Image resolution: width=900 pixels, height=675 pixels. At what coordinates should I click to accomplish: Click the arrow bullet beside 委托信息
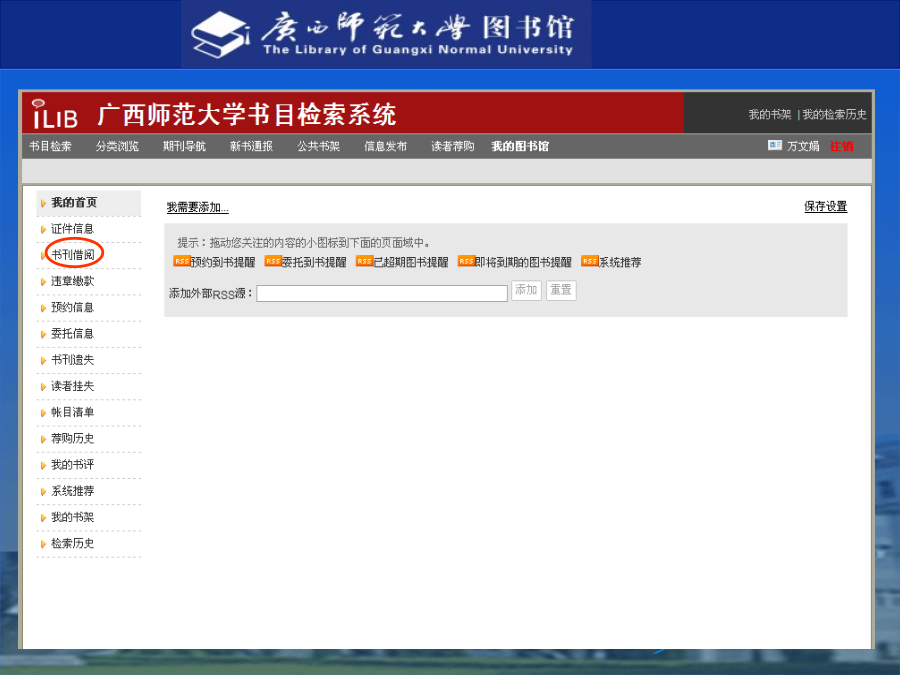43,335
